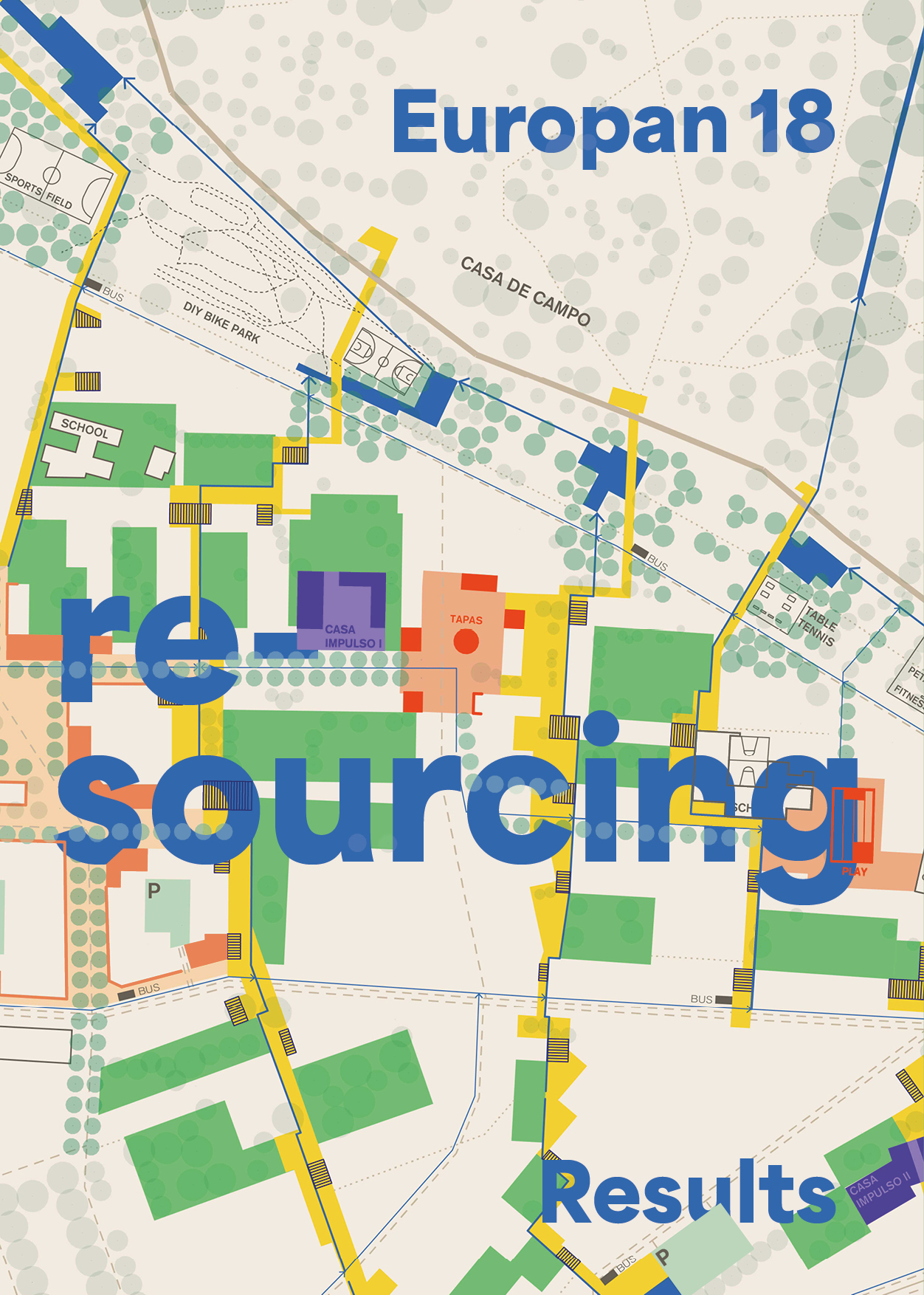Select the red circle in Tapas plaza

466,642
